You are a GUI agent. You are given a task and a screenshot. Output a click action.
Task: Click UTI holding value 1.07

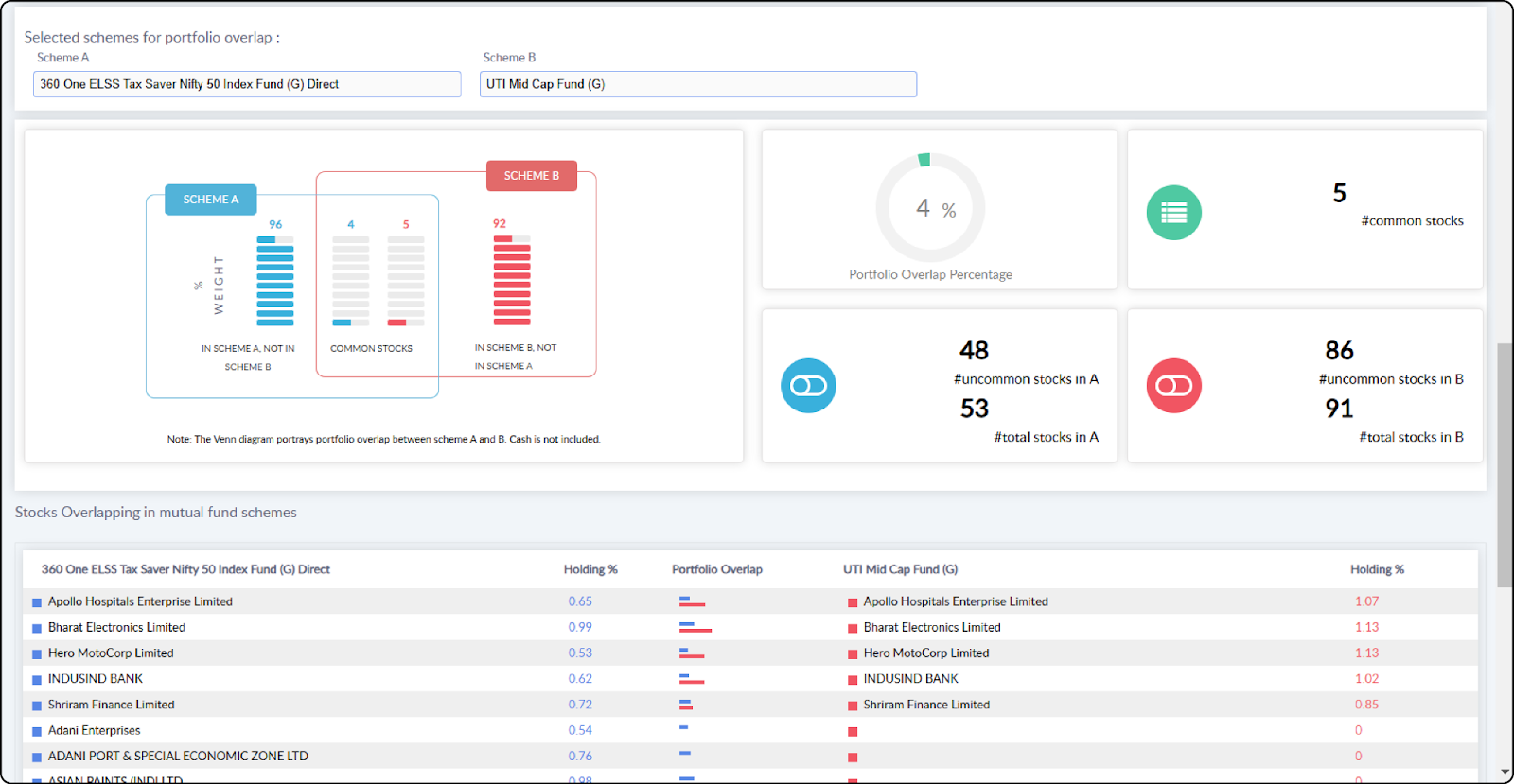tap(1366, 601)
